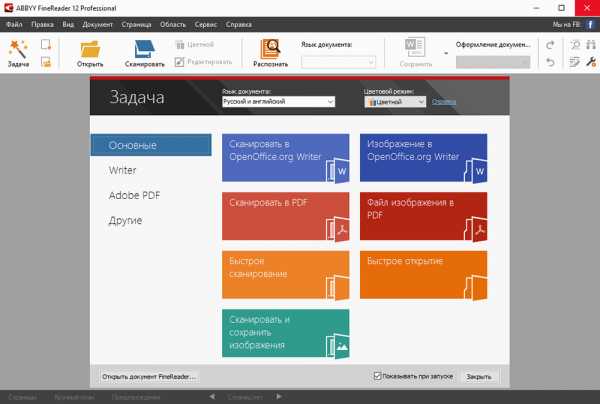
Task: Go to previous page with the left arrow
Action: pos(212,397)
